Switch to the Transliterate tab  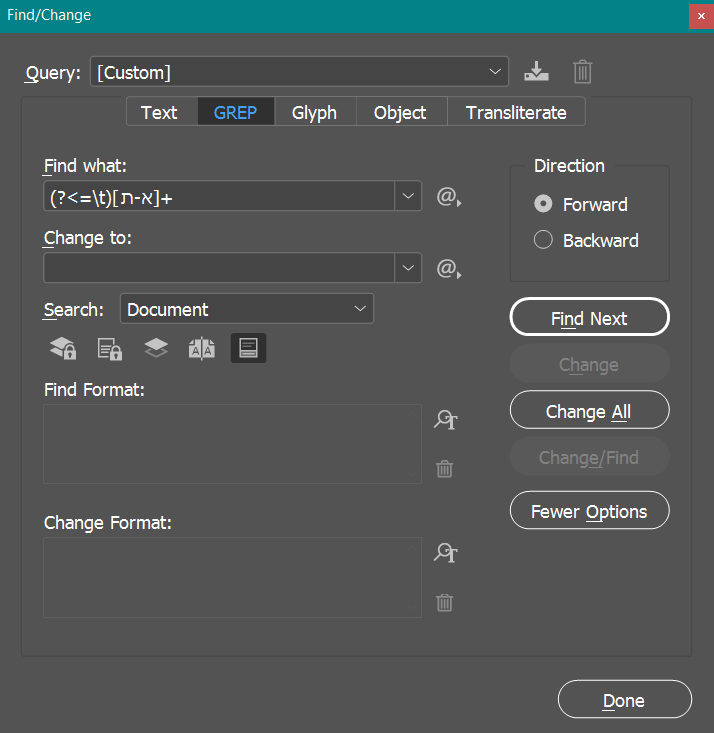tap(516, 113)
